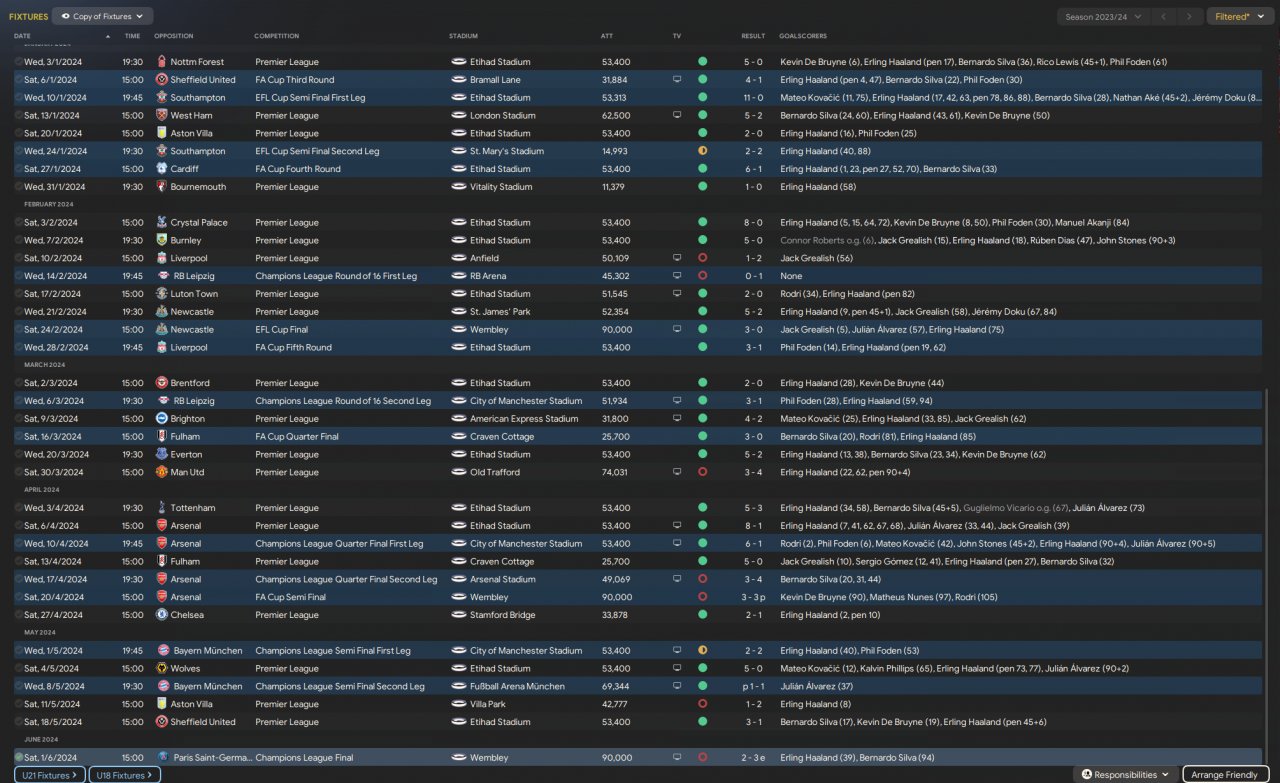Click the Nottm Forest club badge

point(162,62)
